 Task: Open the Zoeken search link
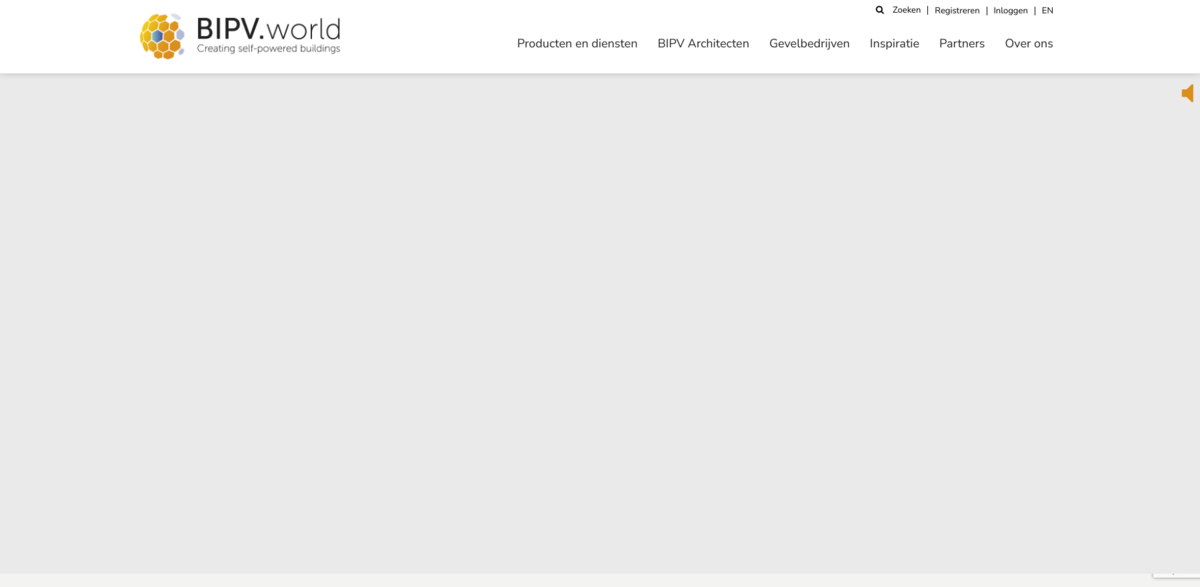point(906,10)
